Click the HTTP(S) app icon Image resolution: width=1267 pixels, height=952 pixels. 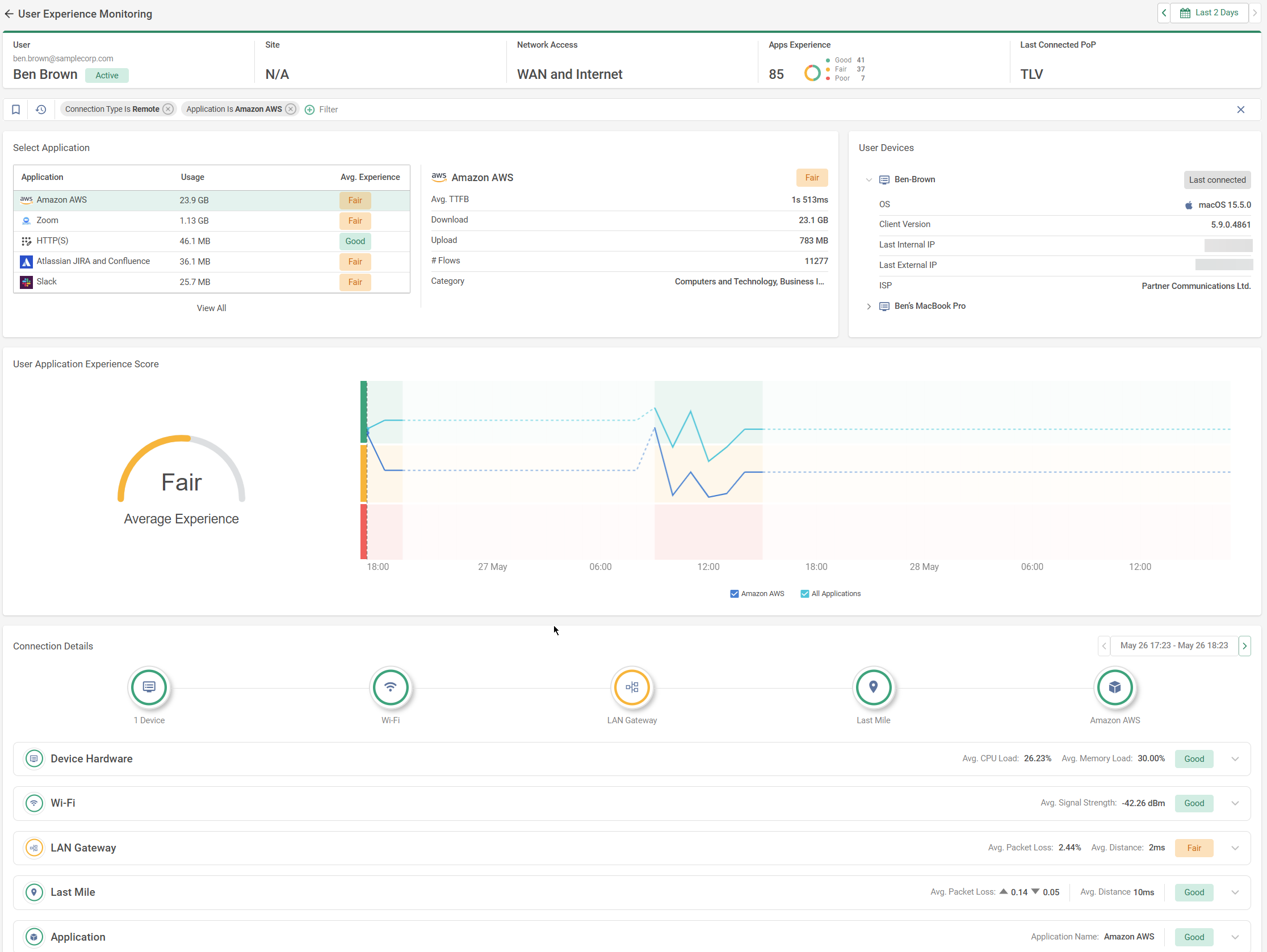point(26,241)
